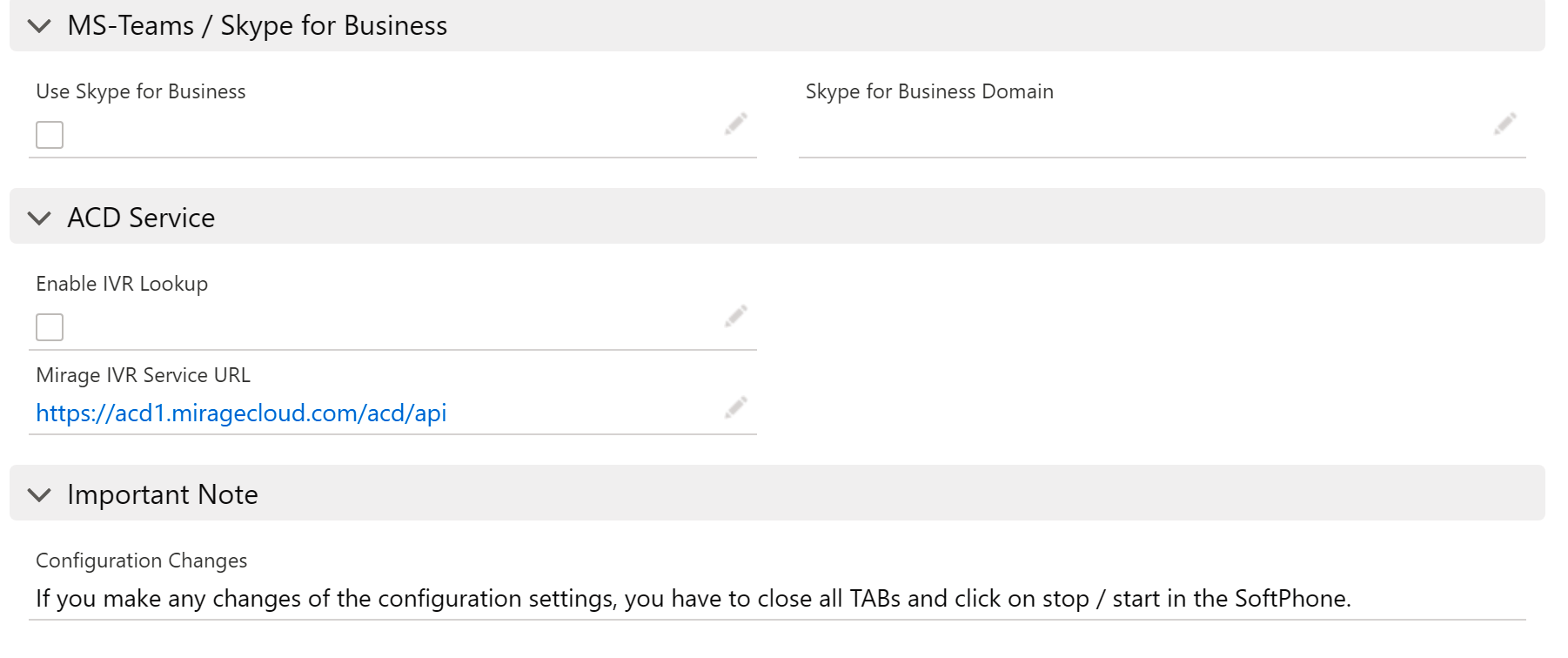The width and height of the screenshot is (1568, 658).
Task: Collapse the Important Note section chevron
Action: (39, 494)
